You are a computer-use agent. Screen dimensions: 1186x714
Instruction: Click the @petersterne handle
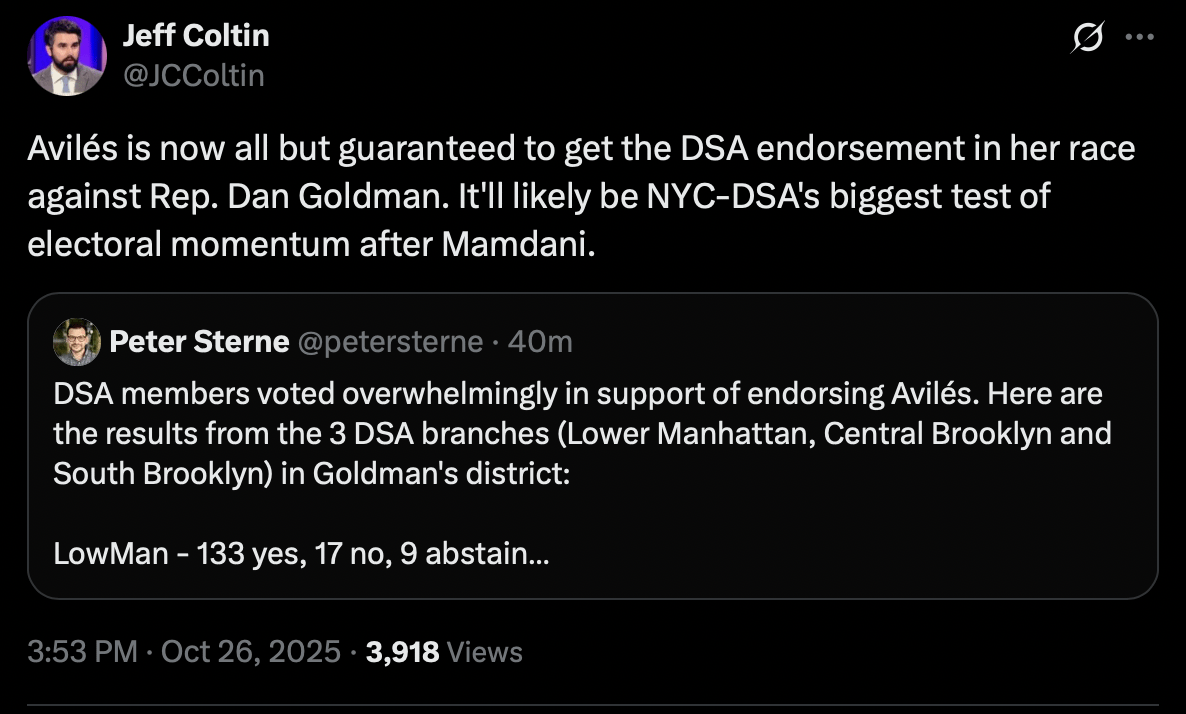tap(389, 342)
